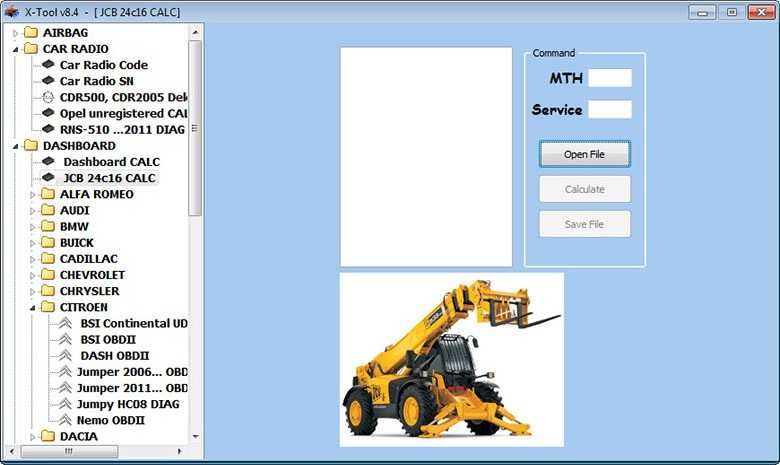Click the CHEVROLET folder icon
Image resolution: width=780 pixels, height=465 pixels.
pos(48,275)
